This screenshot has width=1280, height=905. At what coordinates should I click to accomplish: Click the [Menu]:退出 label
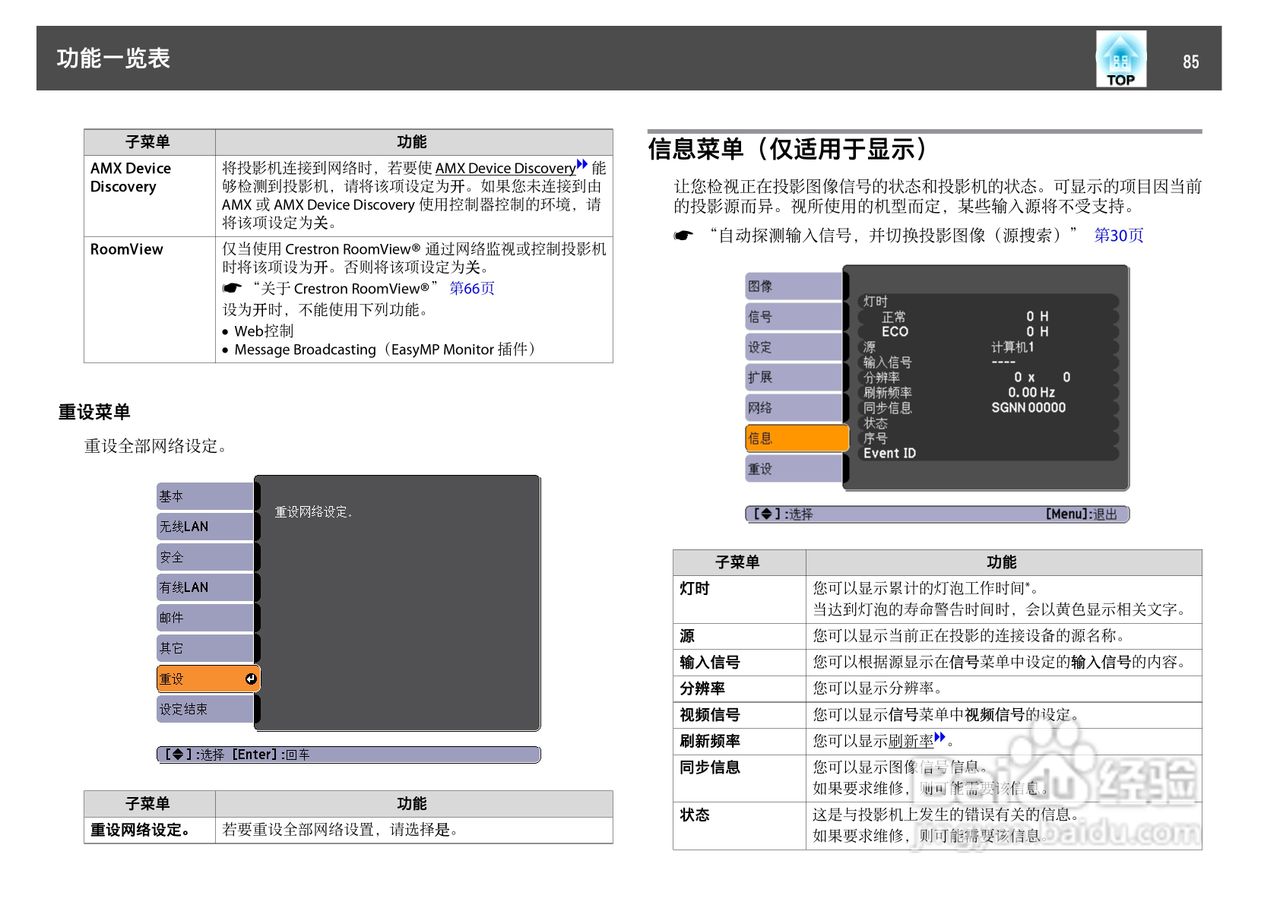point(1081,514)
